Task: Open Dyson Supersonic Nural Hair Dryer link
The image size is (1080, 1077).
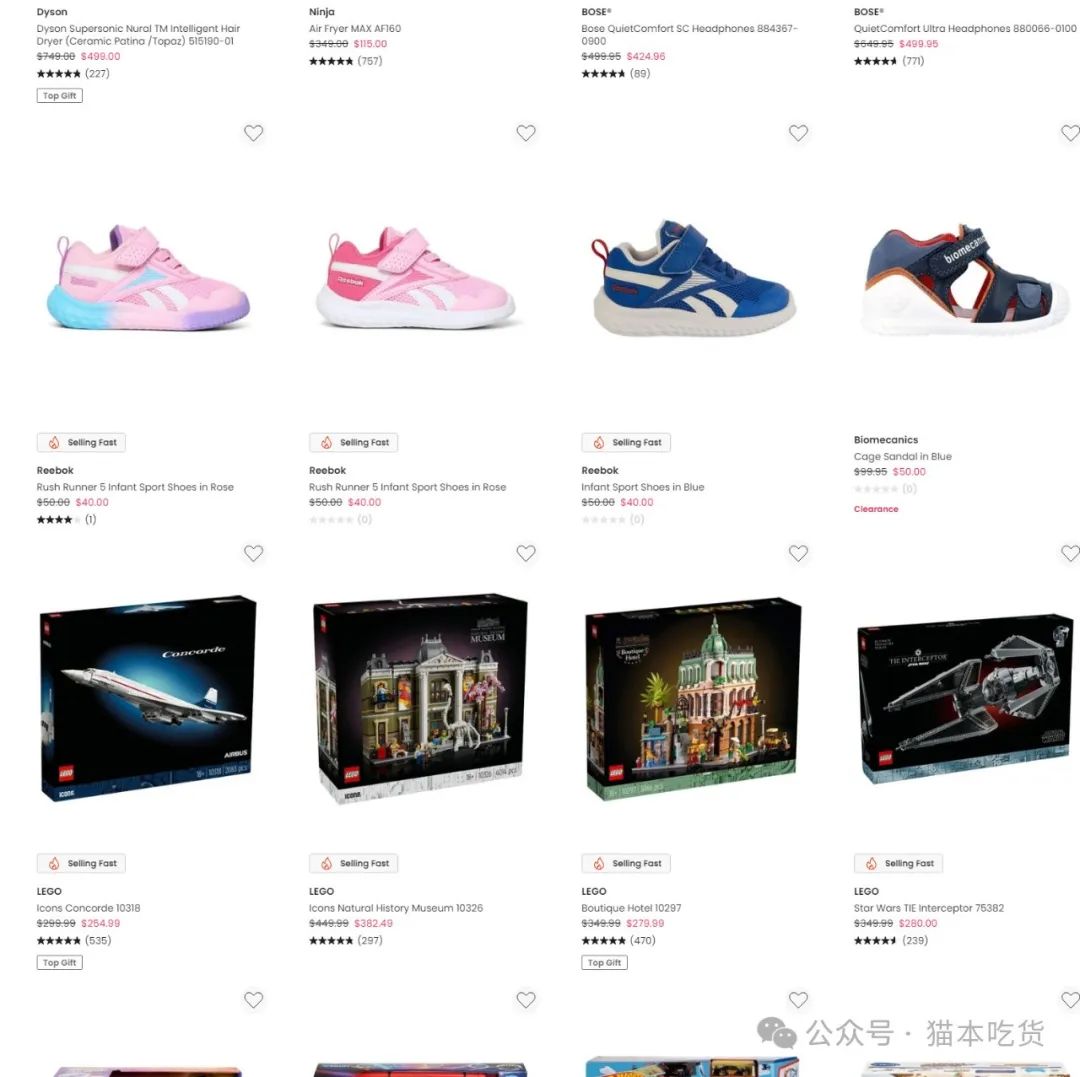Action: click(138, 34)
